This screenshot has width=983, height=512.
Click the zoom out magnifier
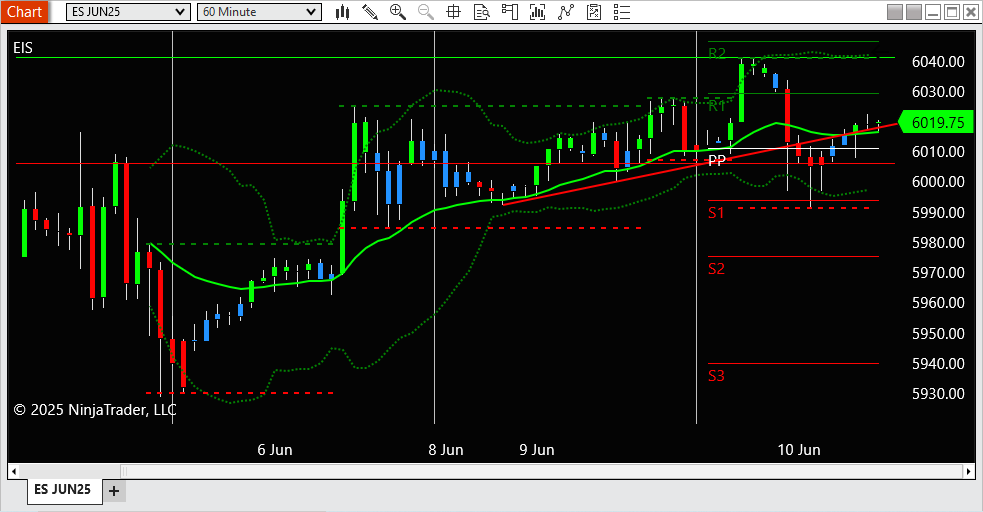point(426,12)
